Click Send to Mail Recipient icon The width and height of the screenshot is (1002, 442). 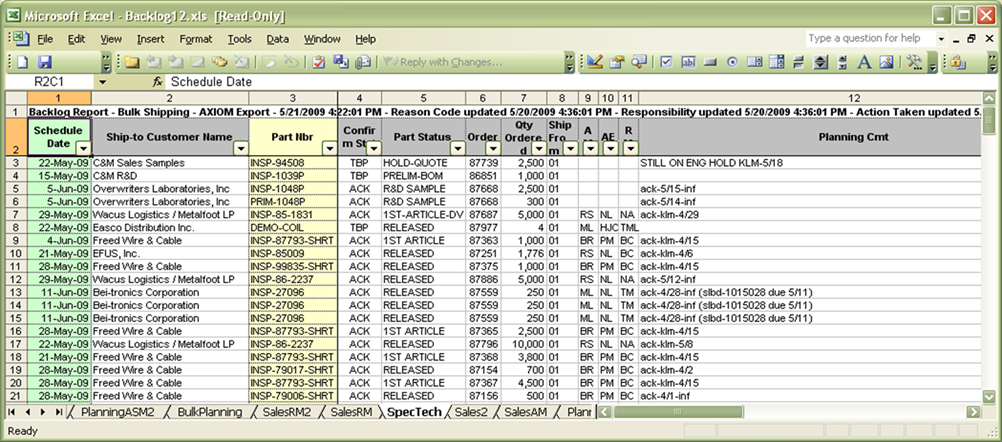[x=363, y=62]
